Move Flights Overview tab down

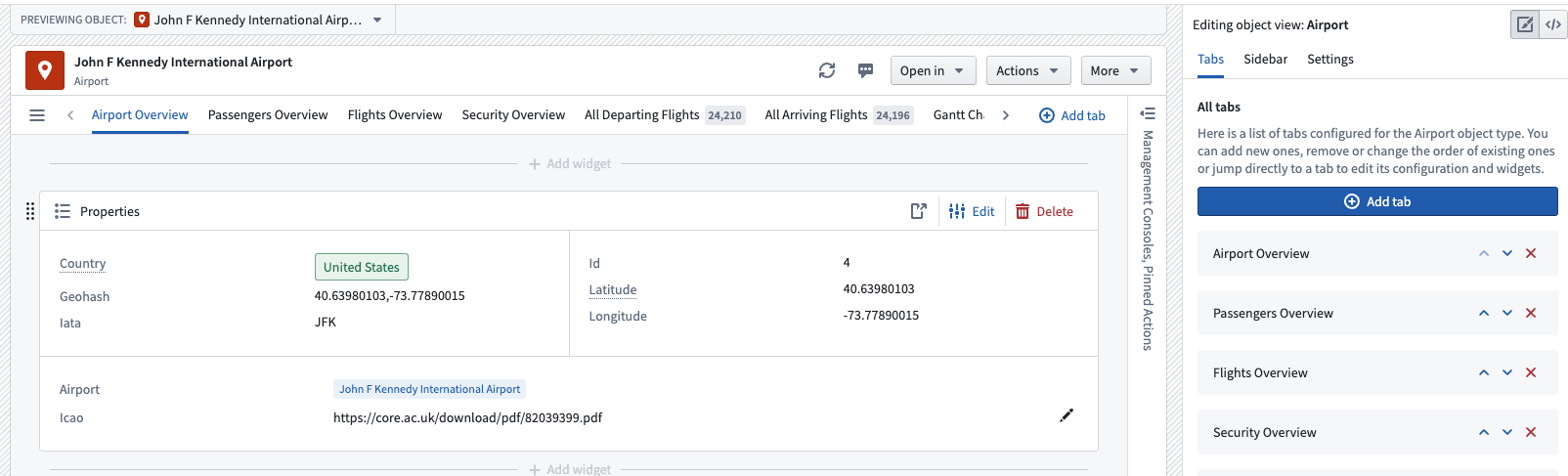pyautogui.click(x=1507, y=372)
